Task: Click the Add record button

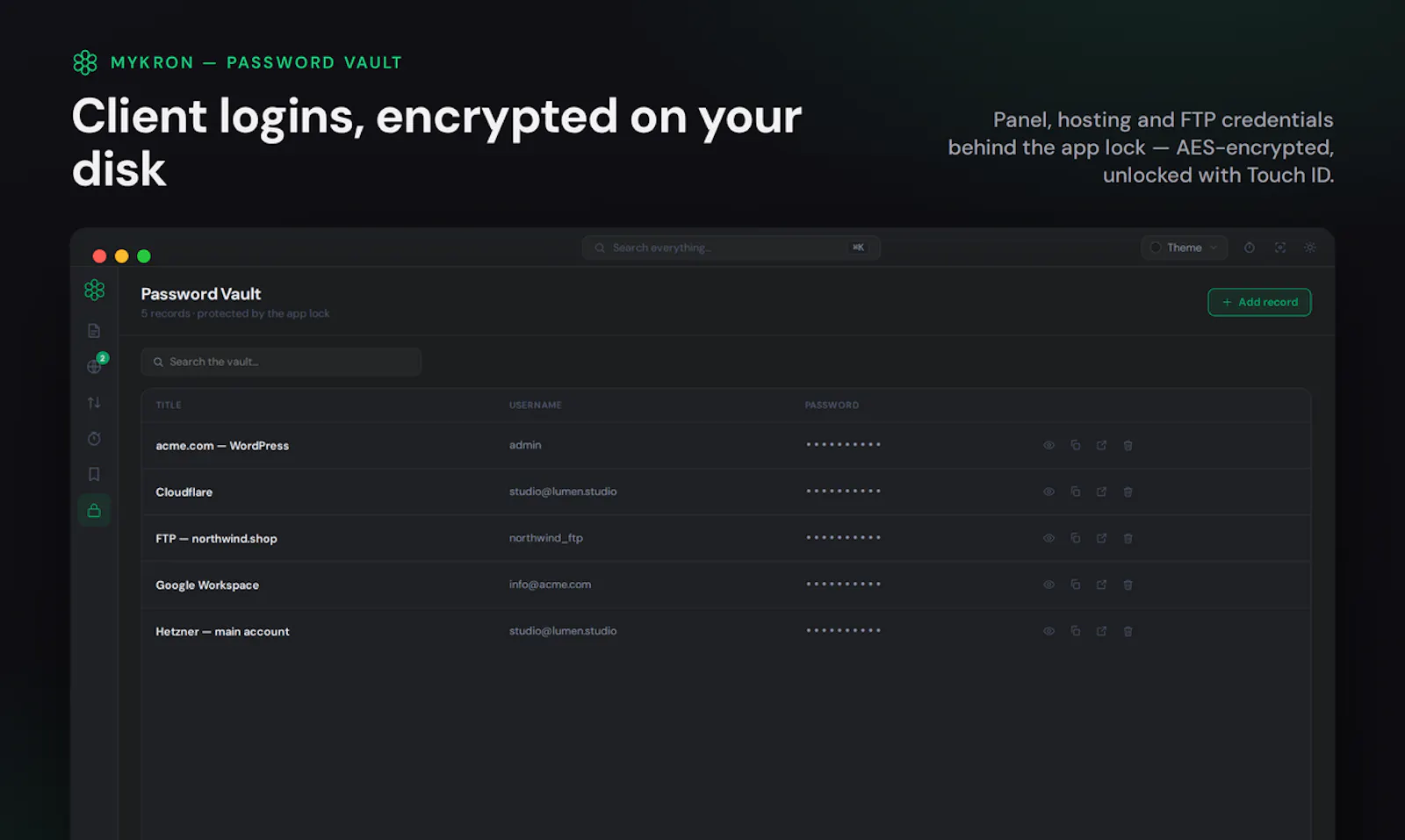Action: tap(1259, 302)
